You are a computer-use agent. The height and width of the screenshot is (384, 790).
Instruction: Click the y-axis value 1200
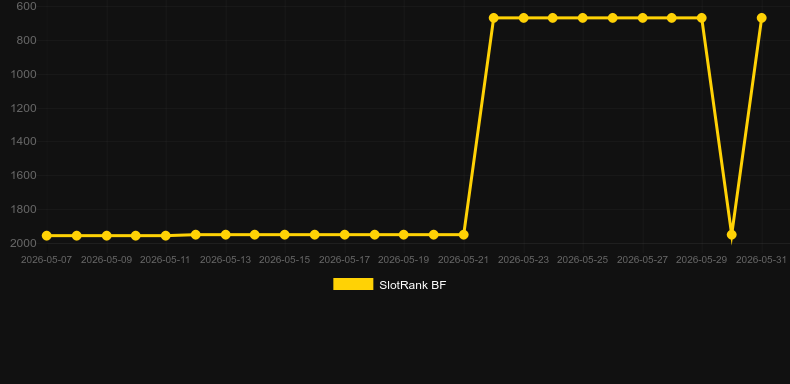pyautogui.click(x=24, y=108)
